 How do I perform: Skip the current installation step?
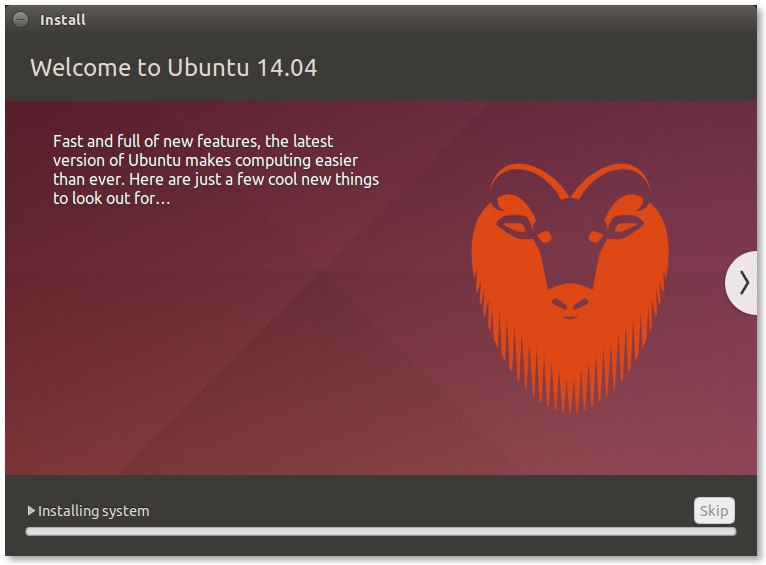[714, 511]
